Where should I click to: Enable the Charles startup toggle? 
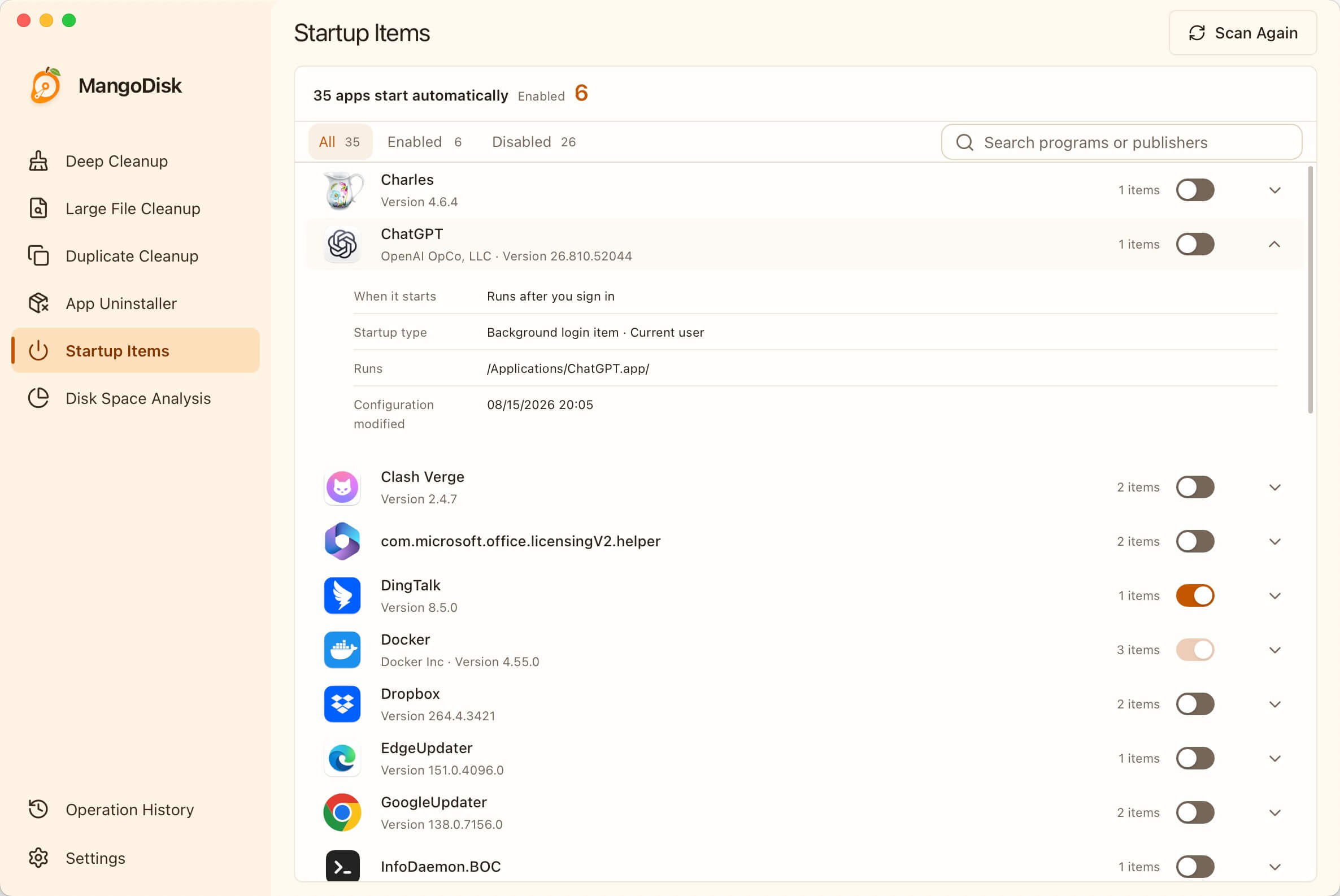[1195, 190]
